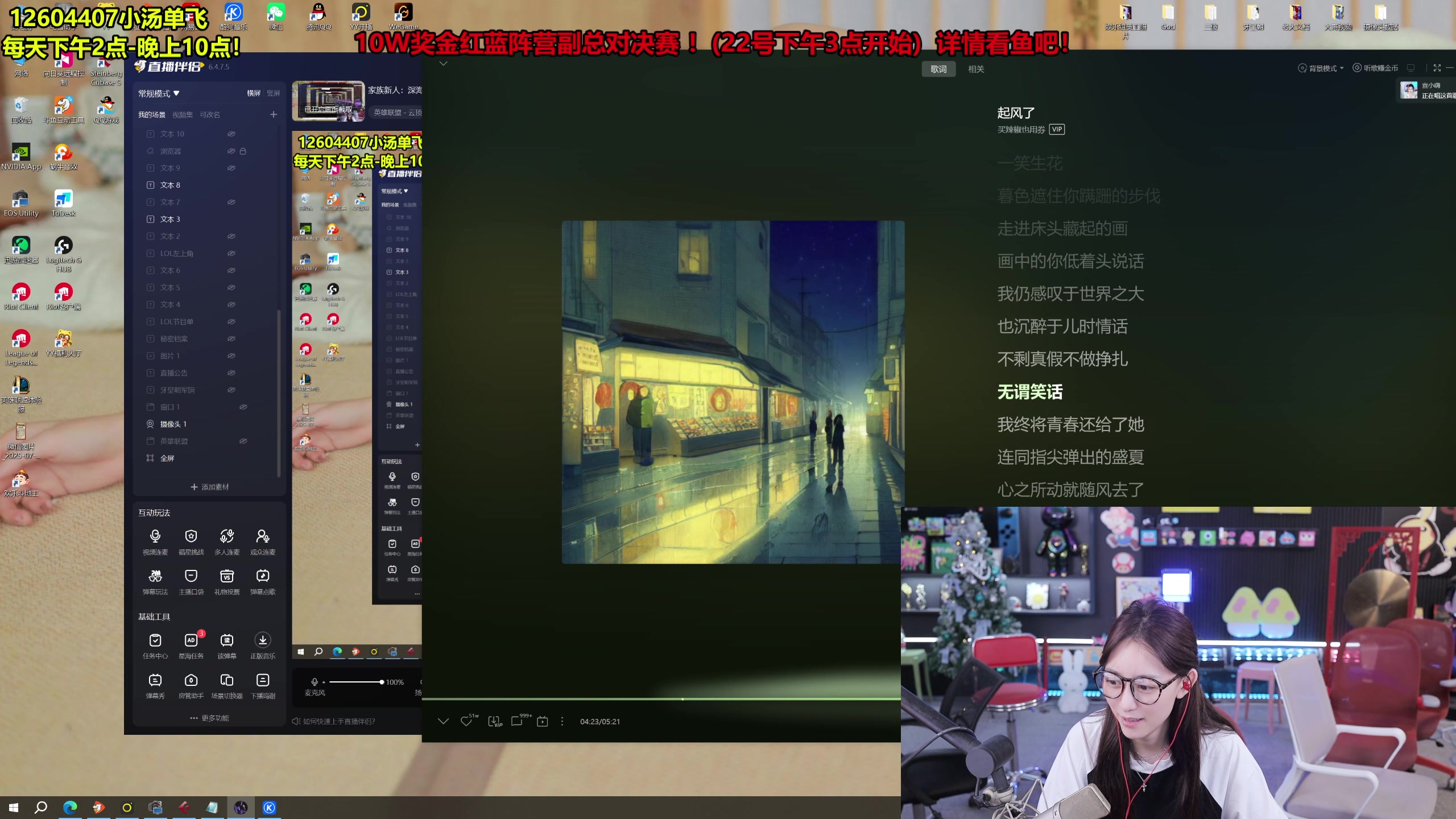Open the 星海任务 AD task icon
Viewport: 1456px width, 819px height.
(x=191, y=646)
